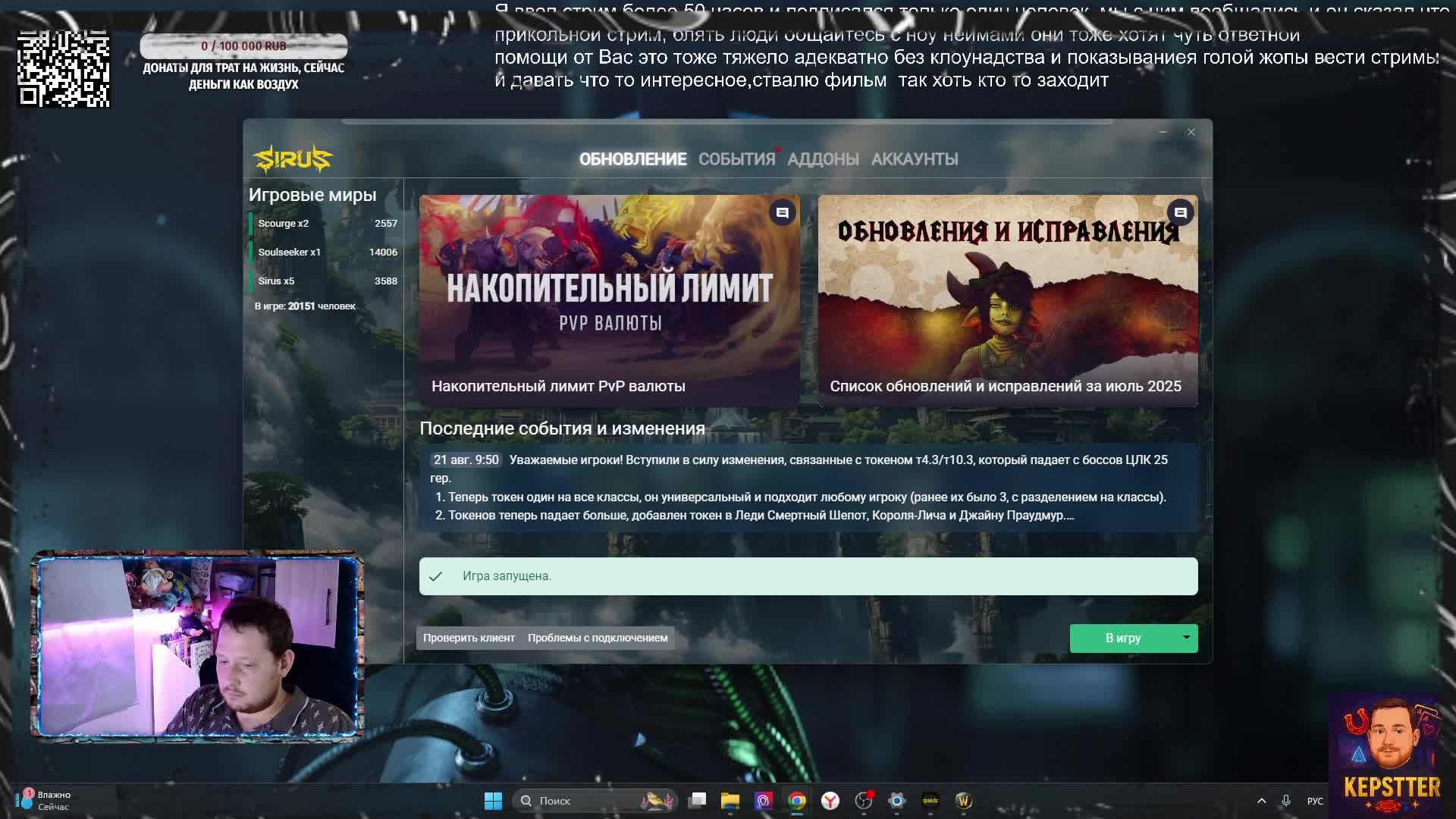Open File Explorer from the taskbar
The width and height of the screenshot is (1456, 819).
click(730, 801)
